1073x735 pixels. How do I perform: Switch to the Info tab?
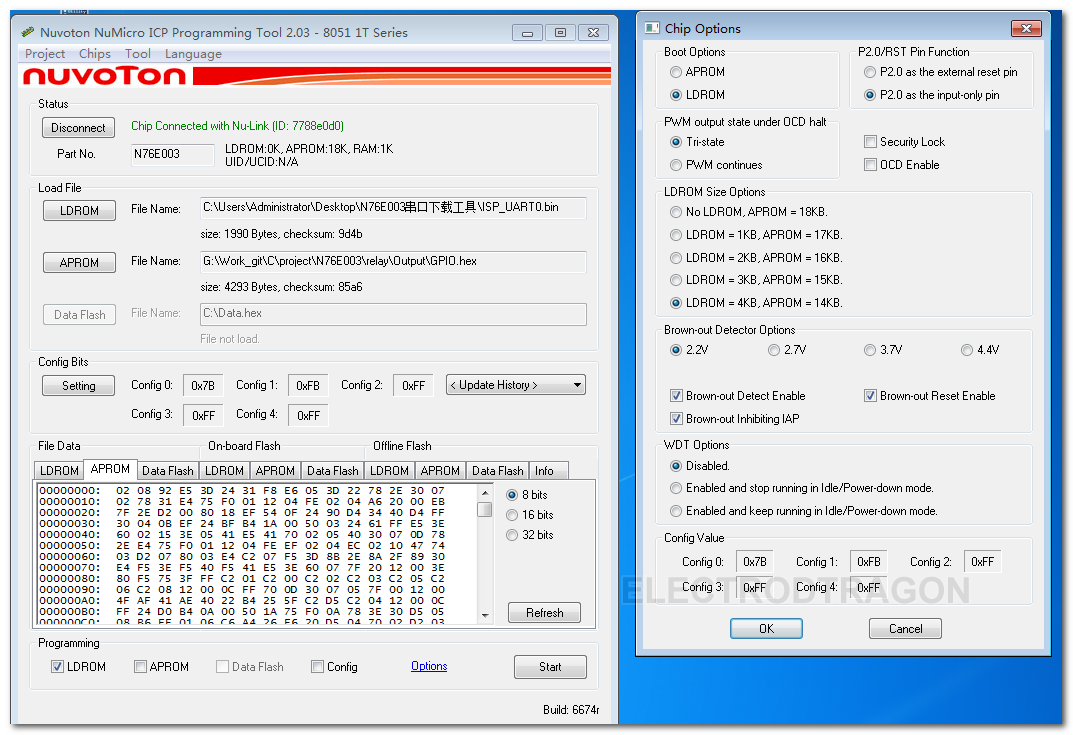click(544, 470)
